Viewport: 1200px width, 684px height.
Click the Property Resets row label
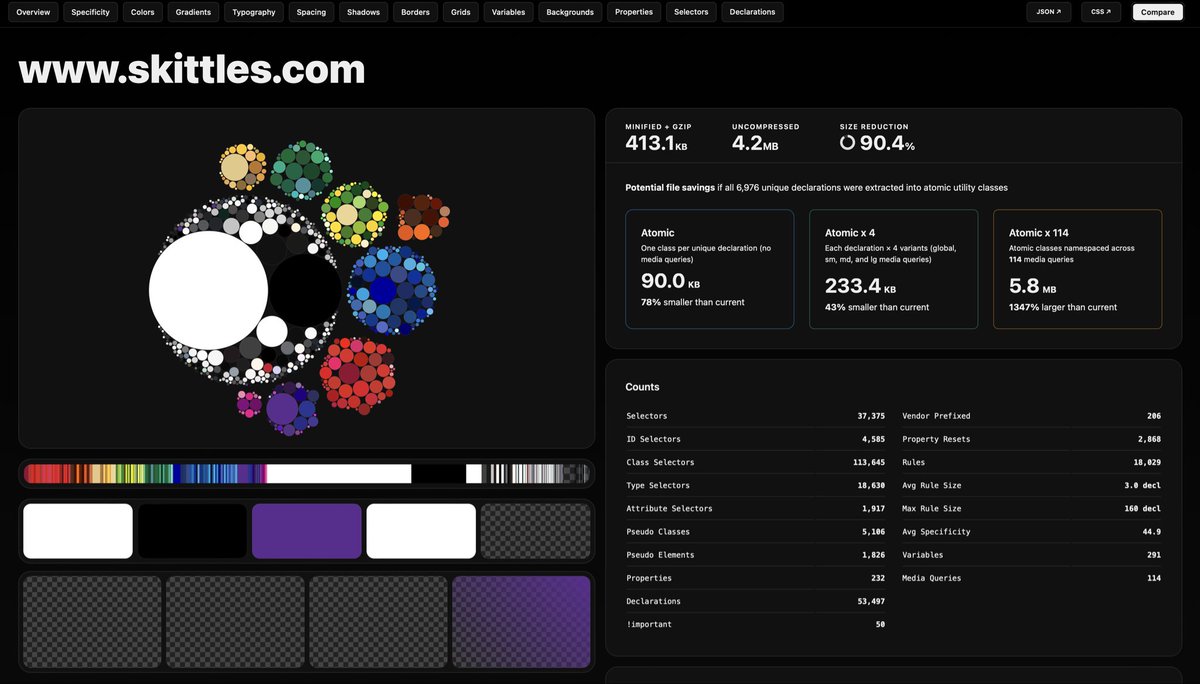[936, 439]
